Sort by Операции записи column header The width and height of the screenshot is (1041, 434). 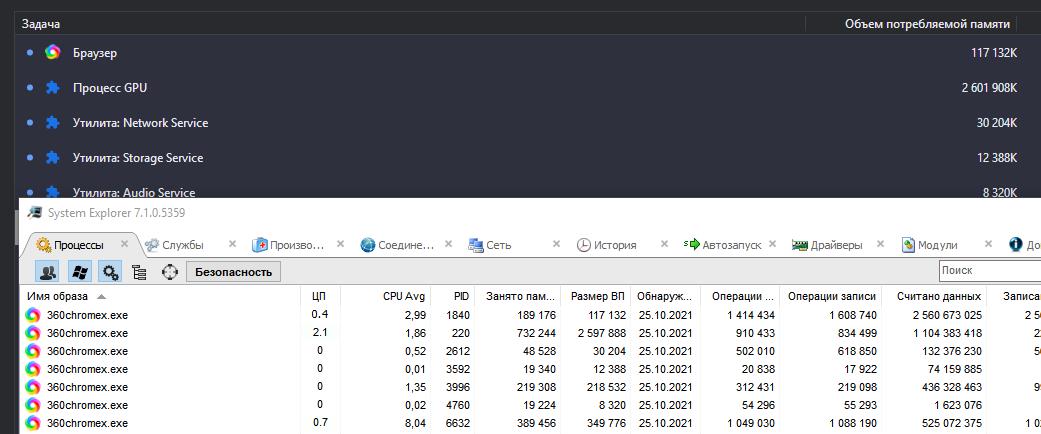click(x=831, y=296)
